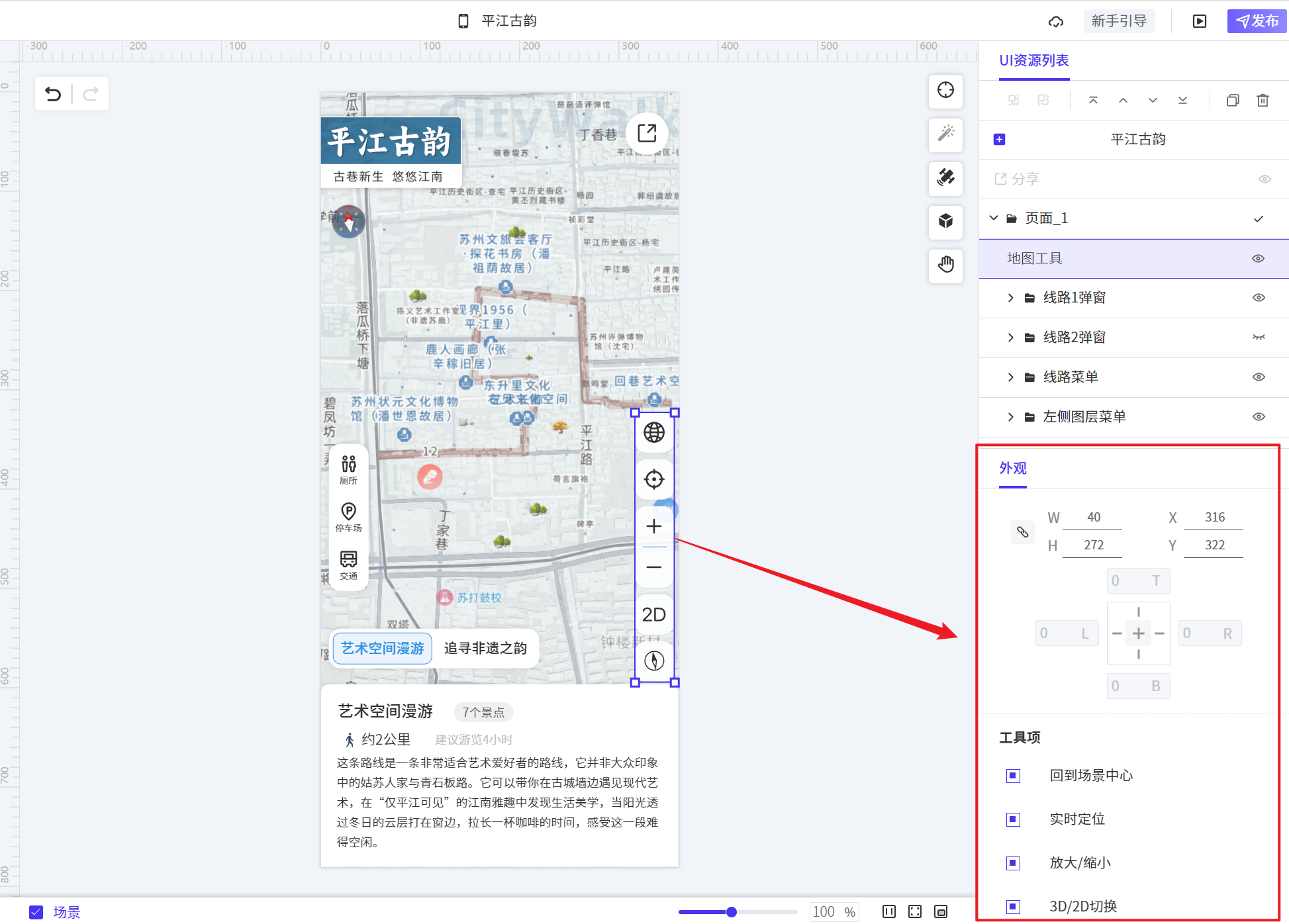Show the hidden 线路2弹窗 layer

click(x=1259, y=338)
